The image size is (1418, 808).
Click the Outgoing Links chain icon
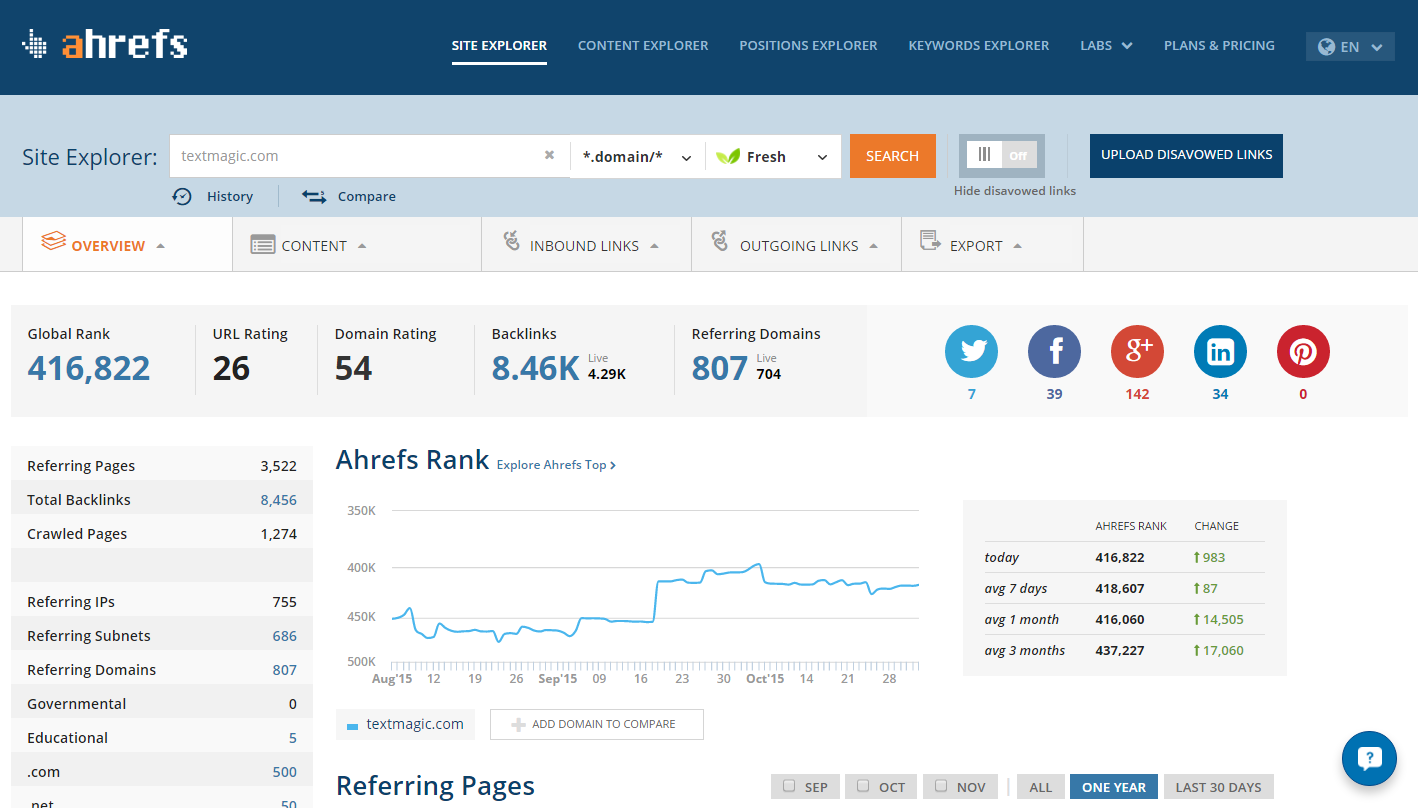[720, 241]
